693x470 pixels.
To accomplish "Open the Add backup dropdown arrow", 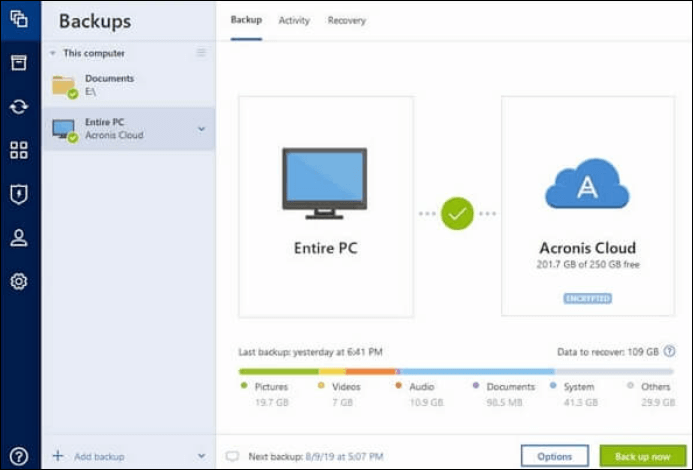I will coord(202,456).
